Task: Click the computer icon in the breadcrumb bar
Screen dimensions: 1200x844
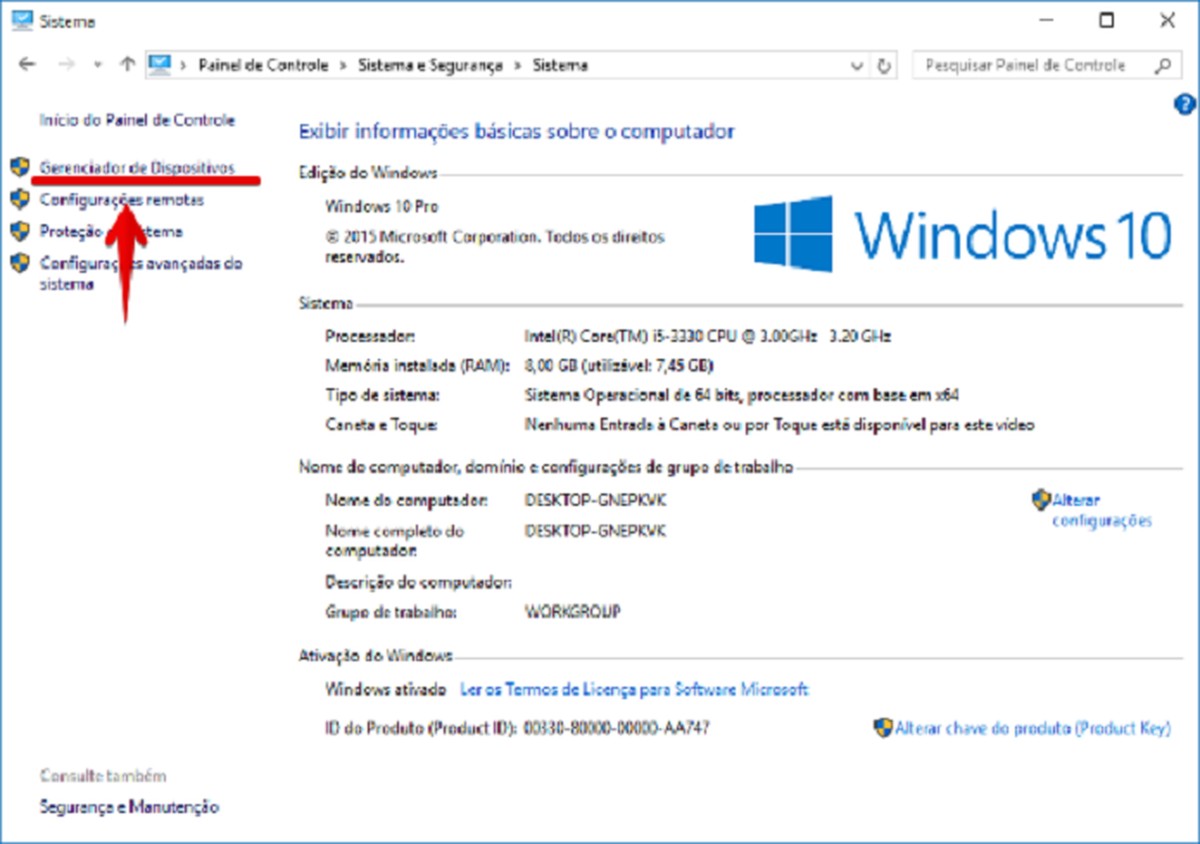Action: [x=159, y=64]
